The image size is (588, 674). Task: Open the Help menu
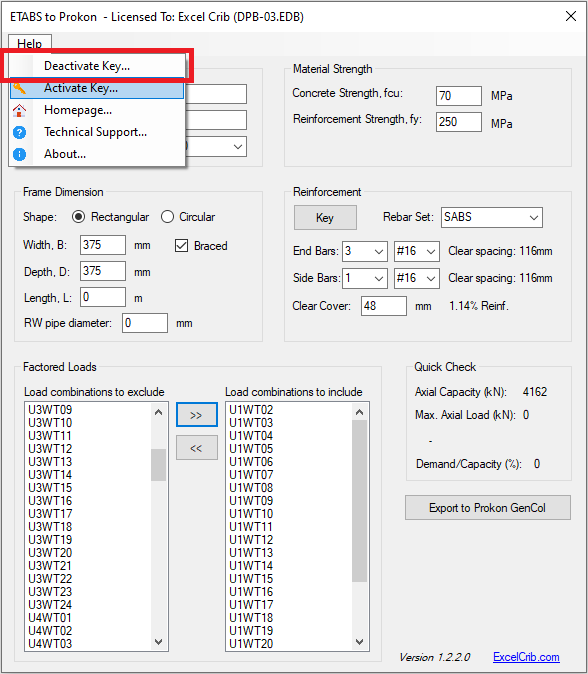point(30,43)
